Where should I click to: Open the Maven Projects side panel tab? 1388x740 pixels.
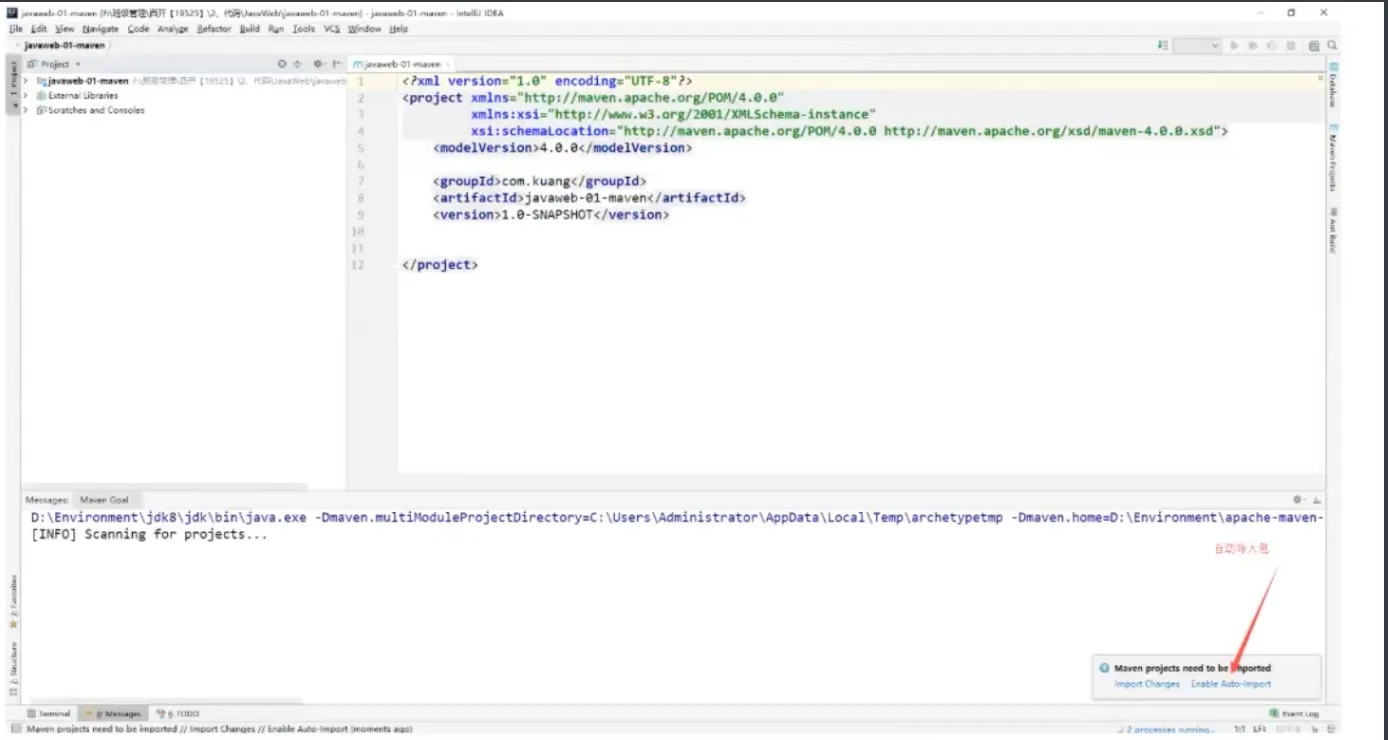point(1333,157)
